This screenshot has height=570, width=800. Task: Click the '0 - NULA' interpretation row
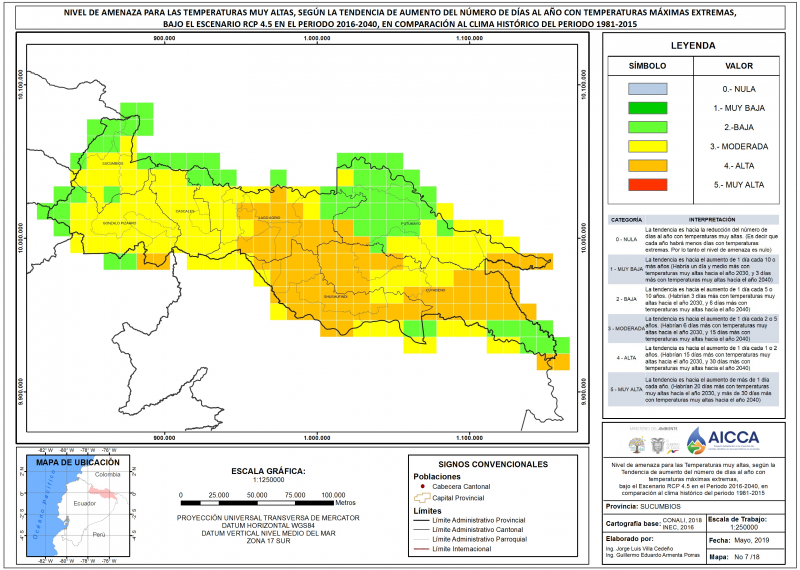693,239
